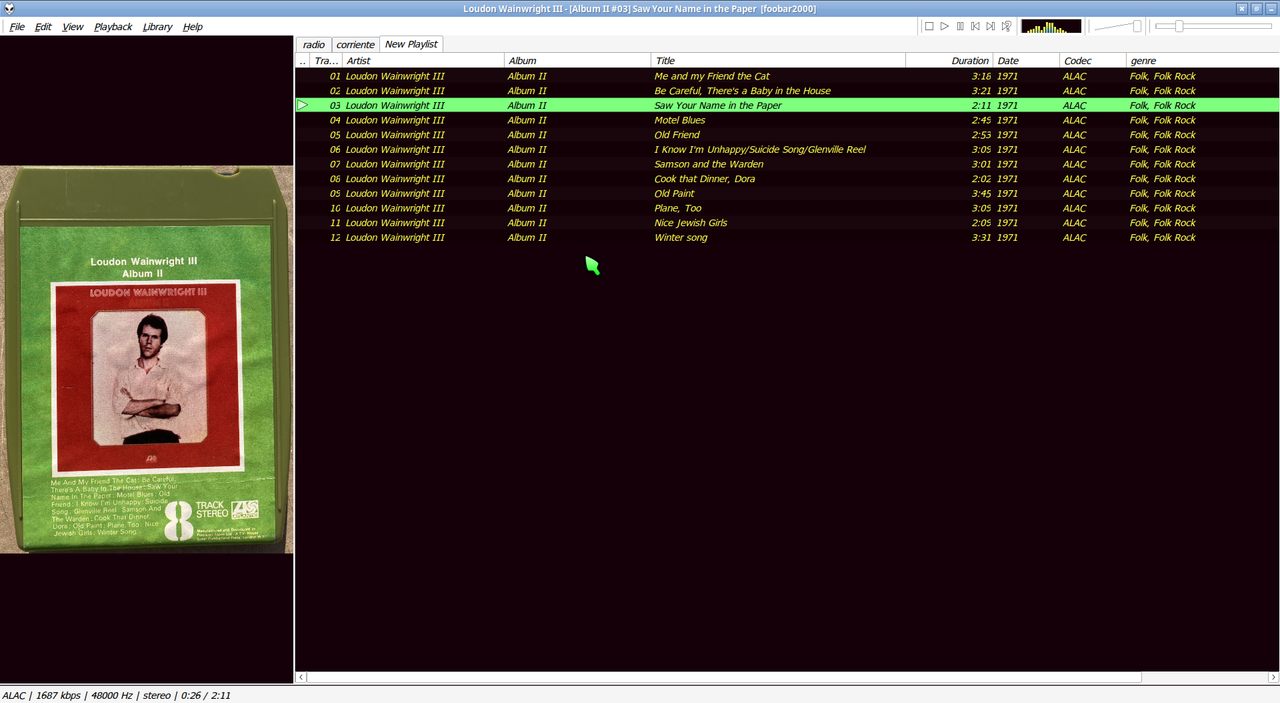Skip to the next track

point(991,26)
